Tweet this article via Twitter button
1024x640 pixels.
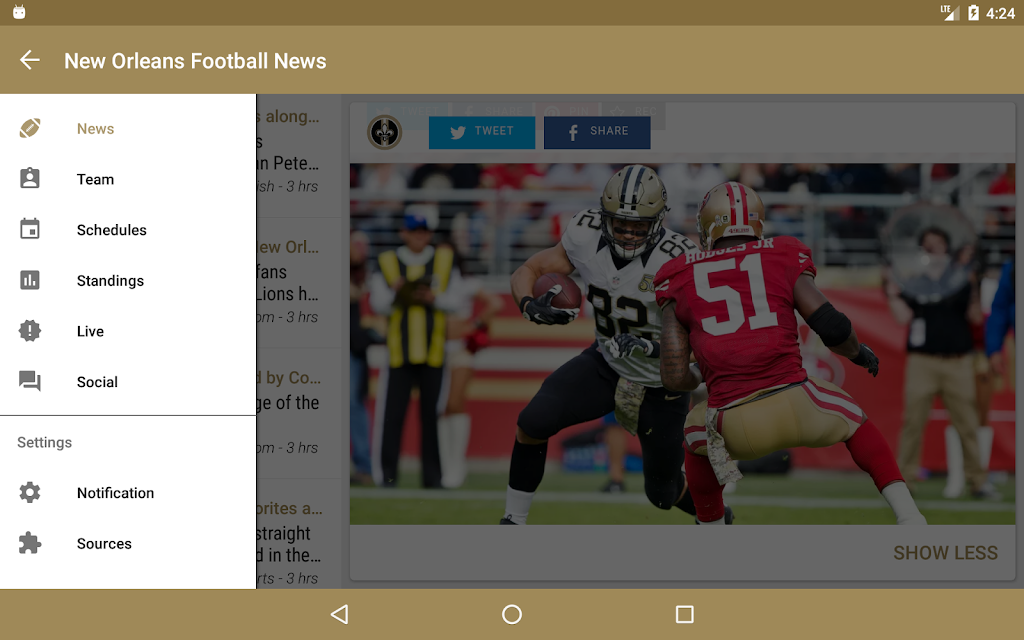click(482, 132)
